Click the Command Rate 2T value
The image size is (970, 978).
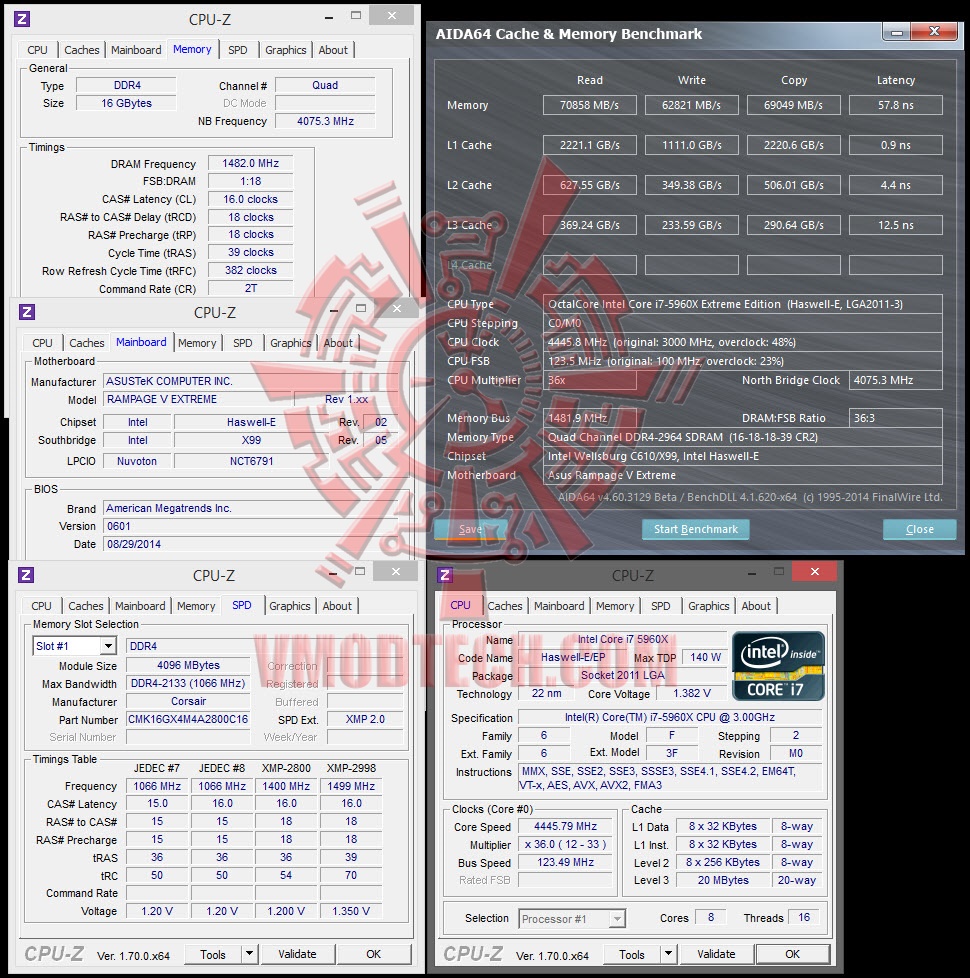(x=251, y=288)
